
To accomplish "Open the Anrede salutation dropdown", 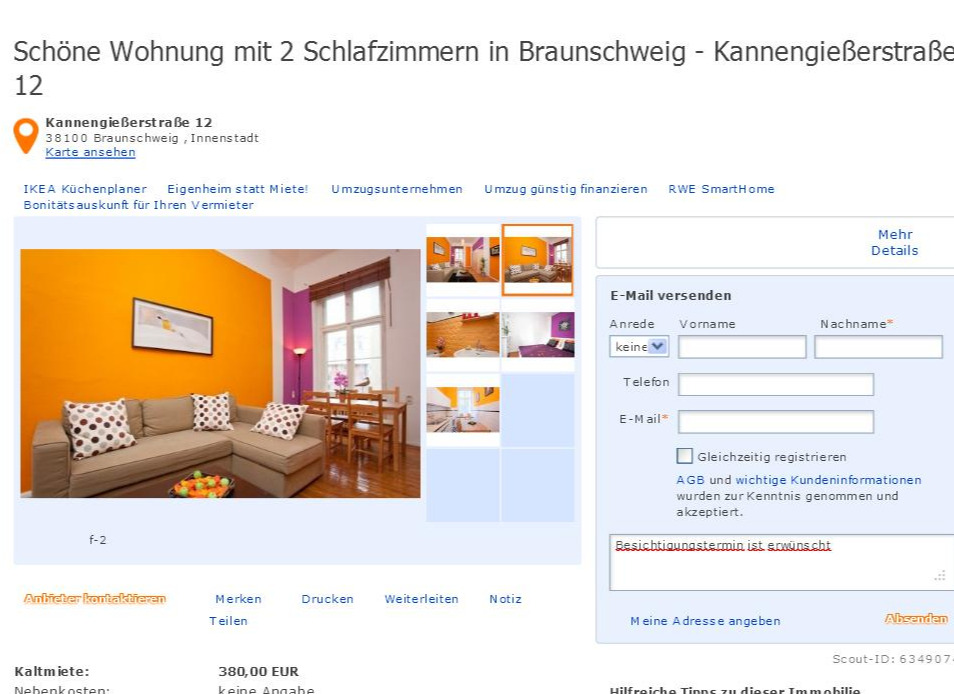I will click(x=639, y=347).
